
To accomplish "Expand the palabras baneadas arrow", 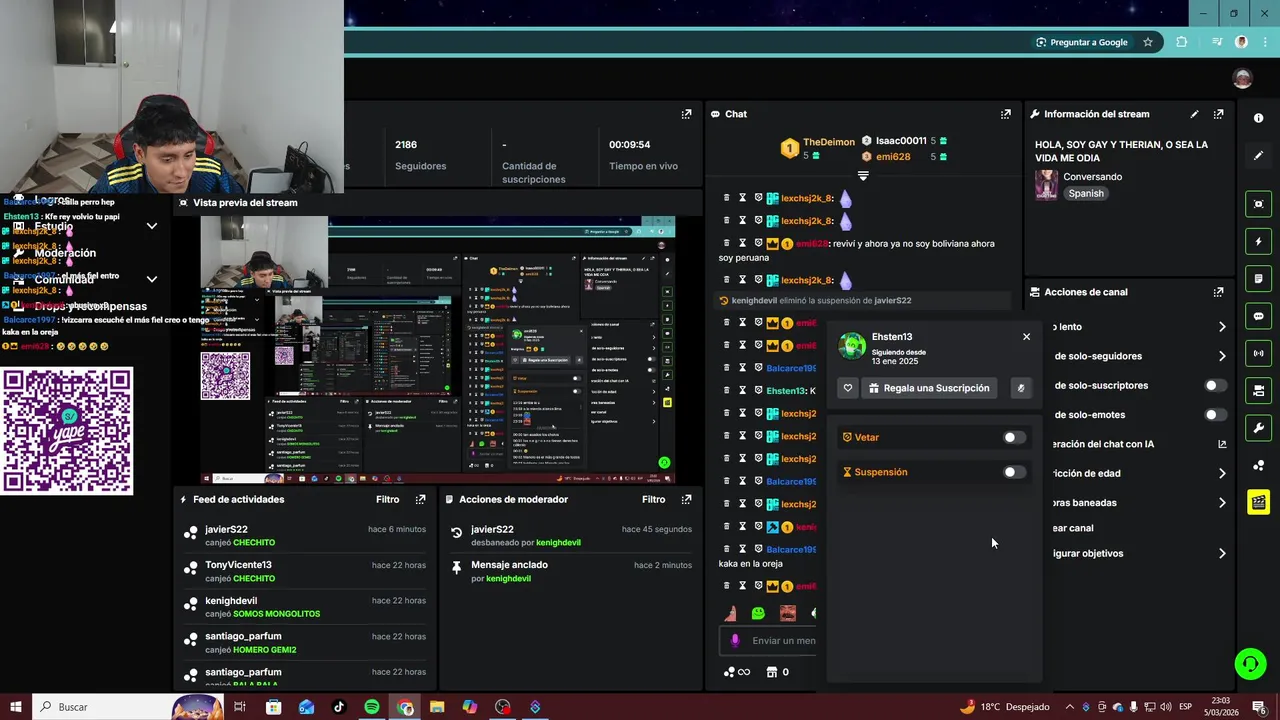I will [1221, 503].
